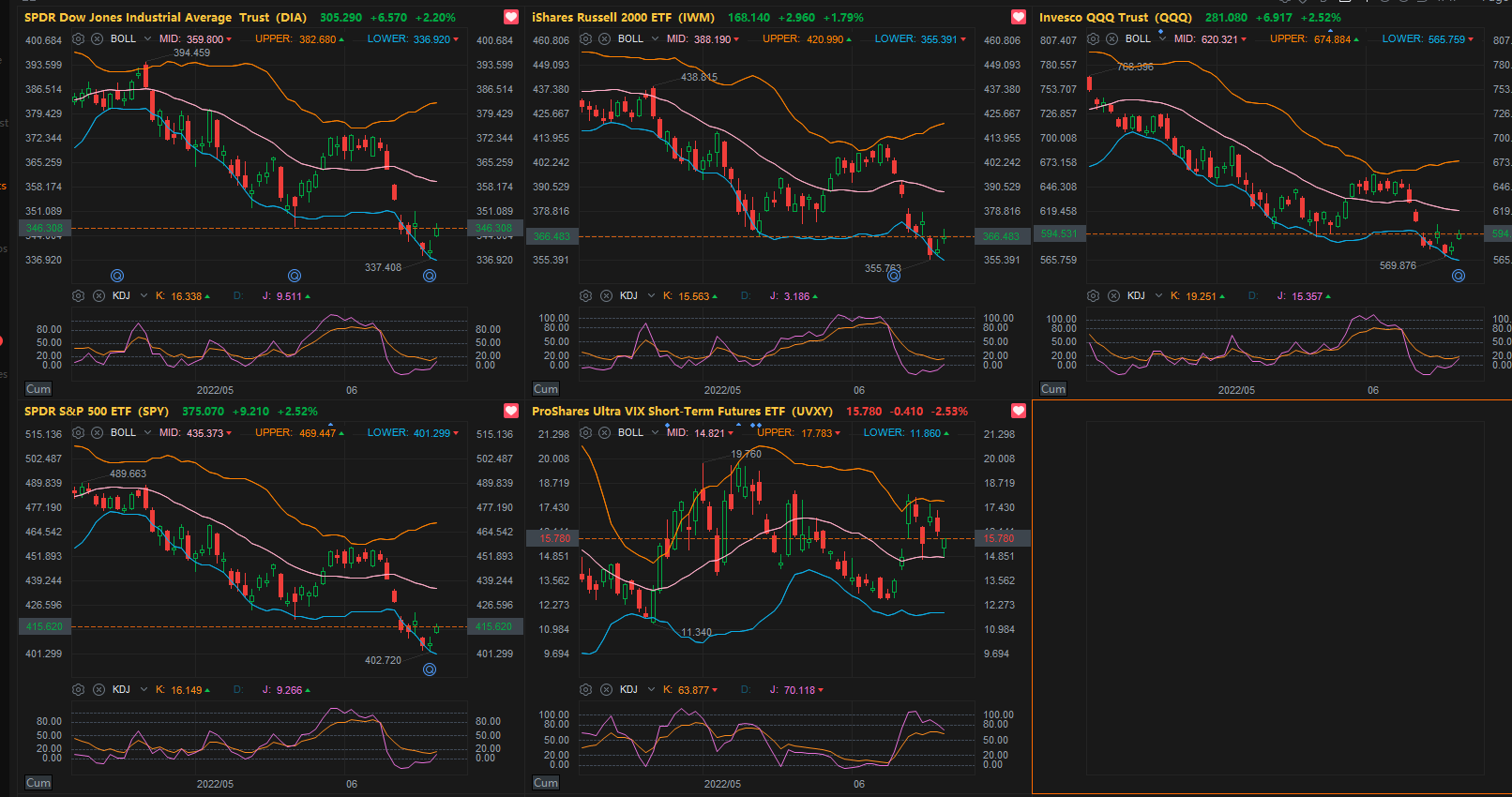
Task: Expand KDJ dropdown on SPY chart
Action: tap(144, 690)
